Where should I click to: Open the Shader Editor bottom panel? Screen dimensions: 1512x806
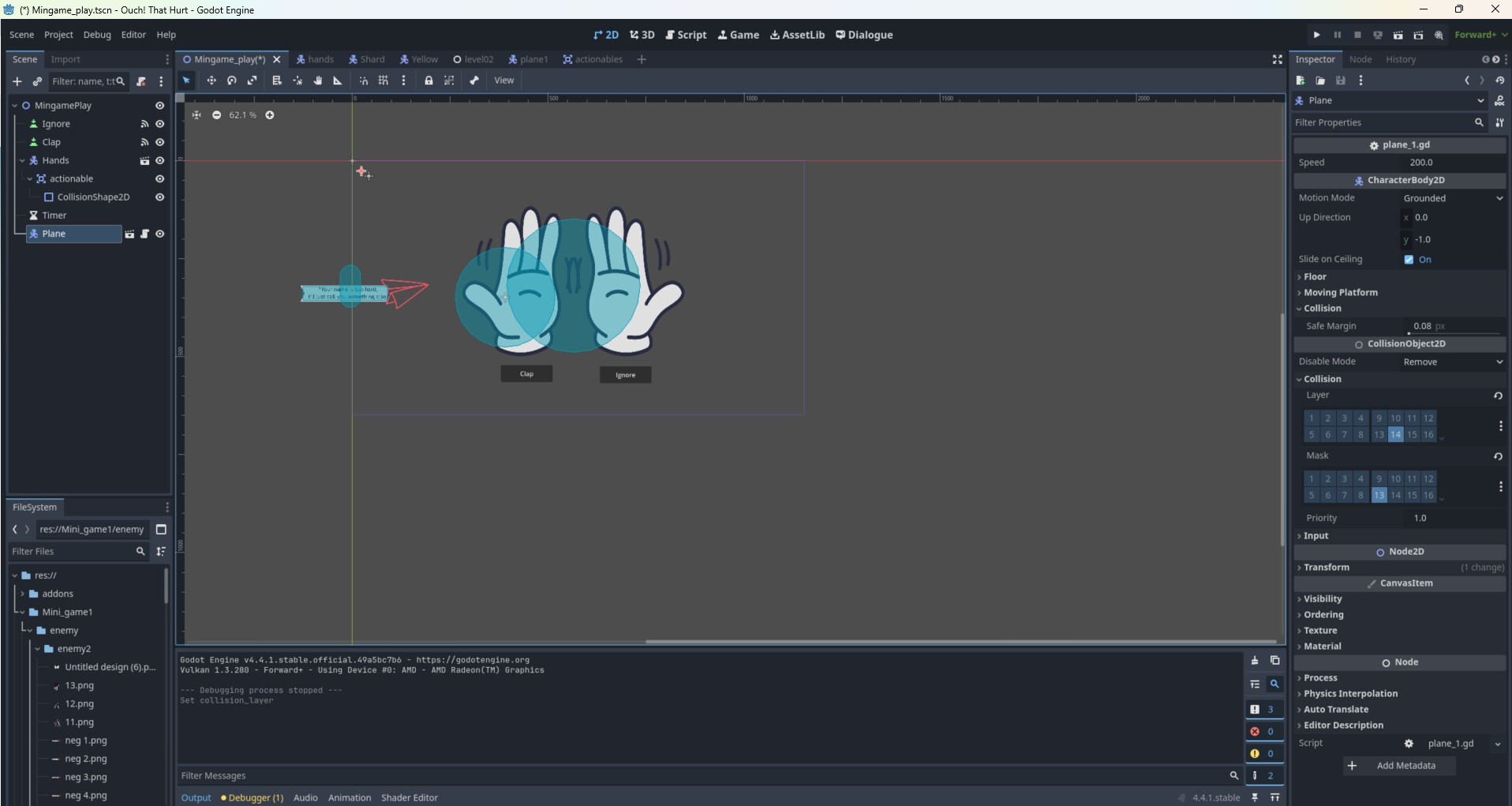[x=410, y=798]
